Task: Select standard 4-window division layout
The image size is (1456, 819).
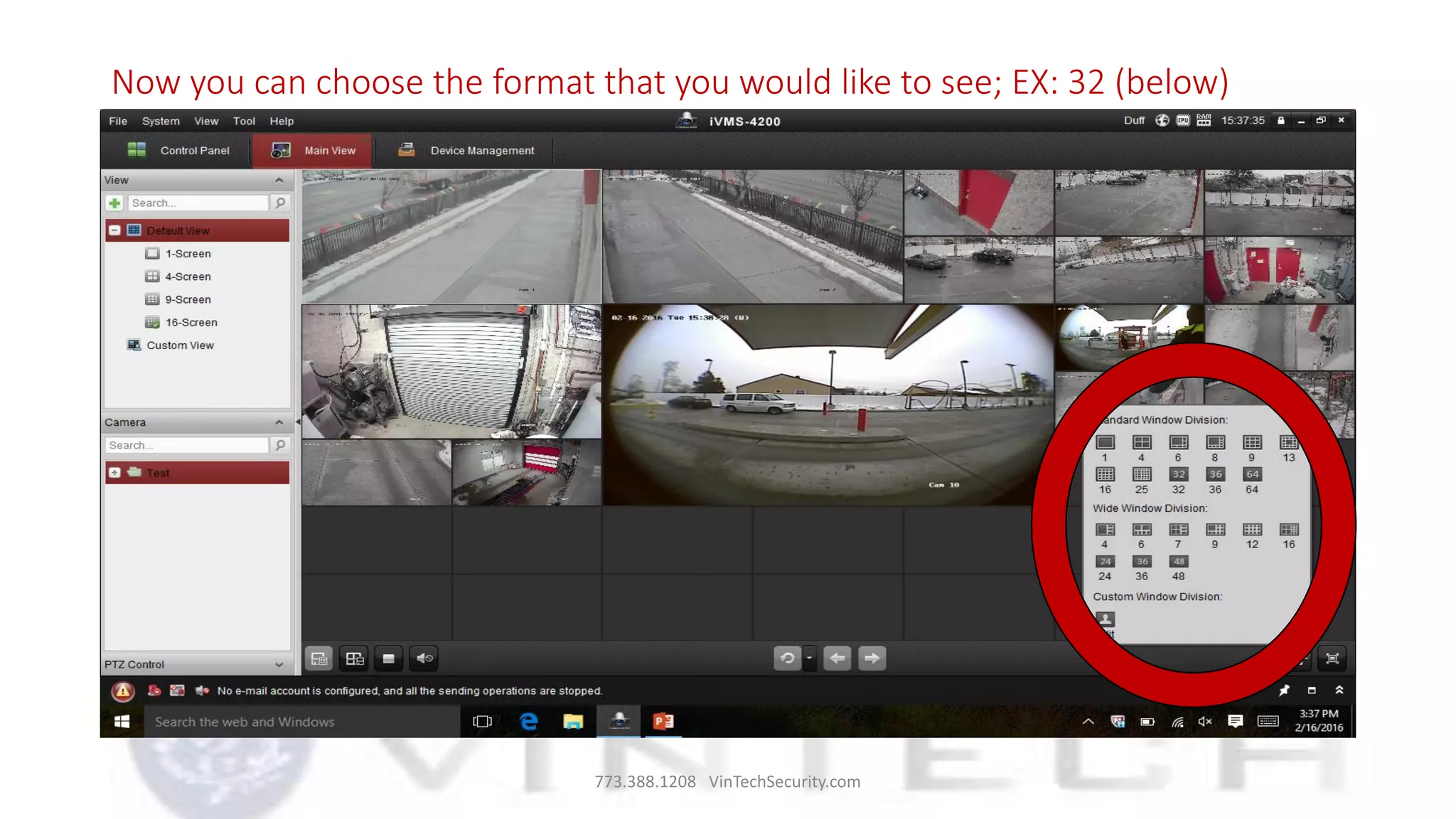Action: pos(1142,443)
